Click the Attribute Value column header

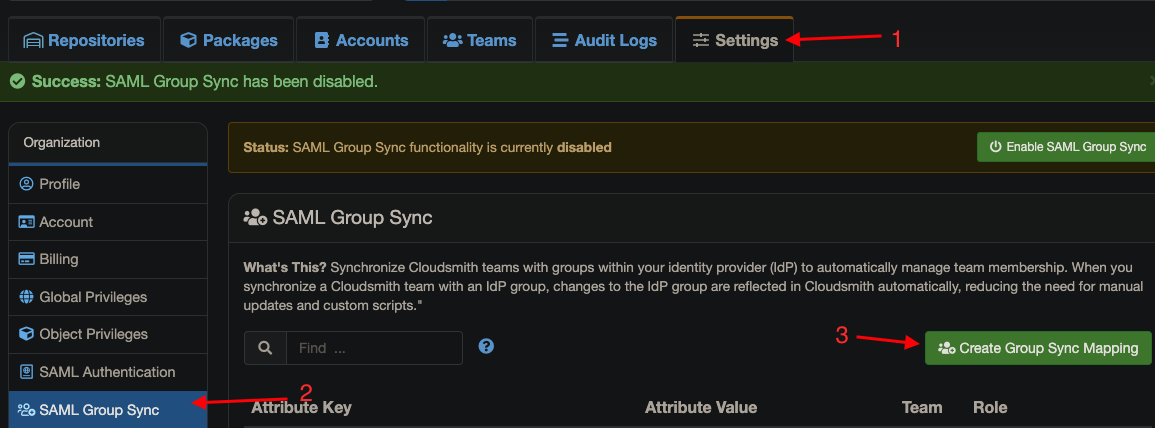pyautogui.click(x=701, y=407)
